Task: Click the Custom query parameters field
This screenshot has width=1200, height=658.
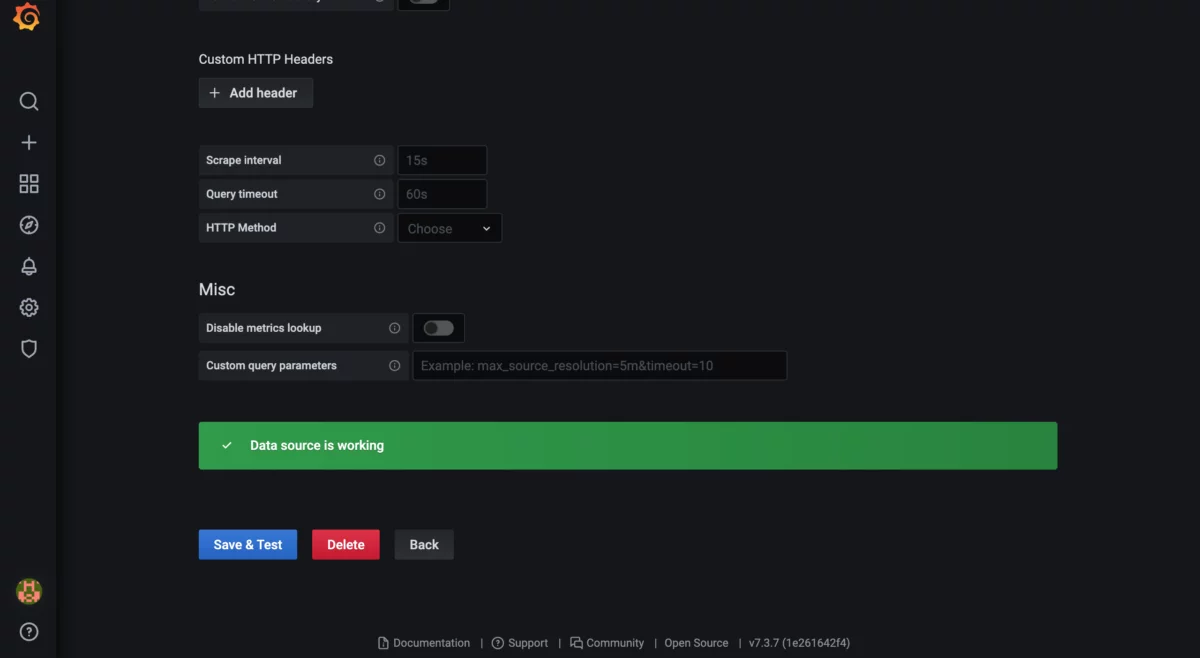Action: tap(599, 365)
